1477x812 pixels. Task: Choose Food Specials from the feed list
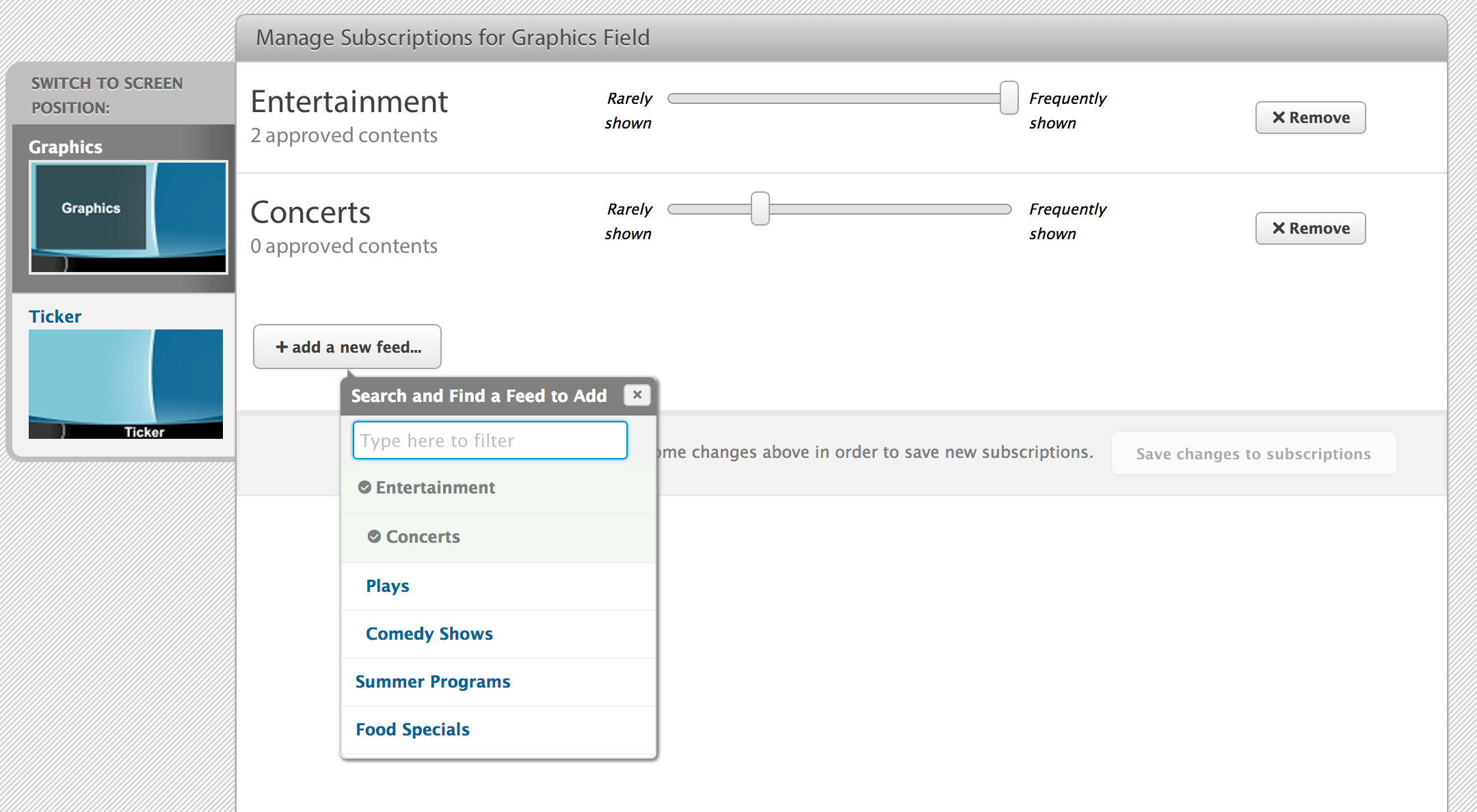(x=412, y=729)
